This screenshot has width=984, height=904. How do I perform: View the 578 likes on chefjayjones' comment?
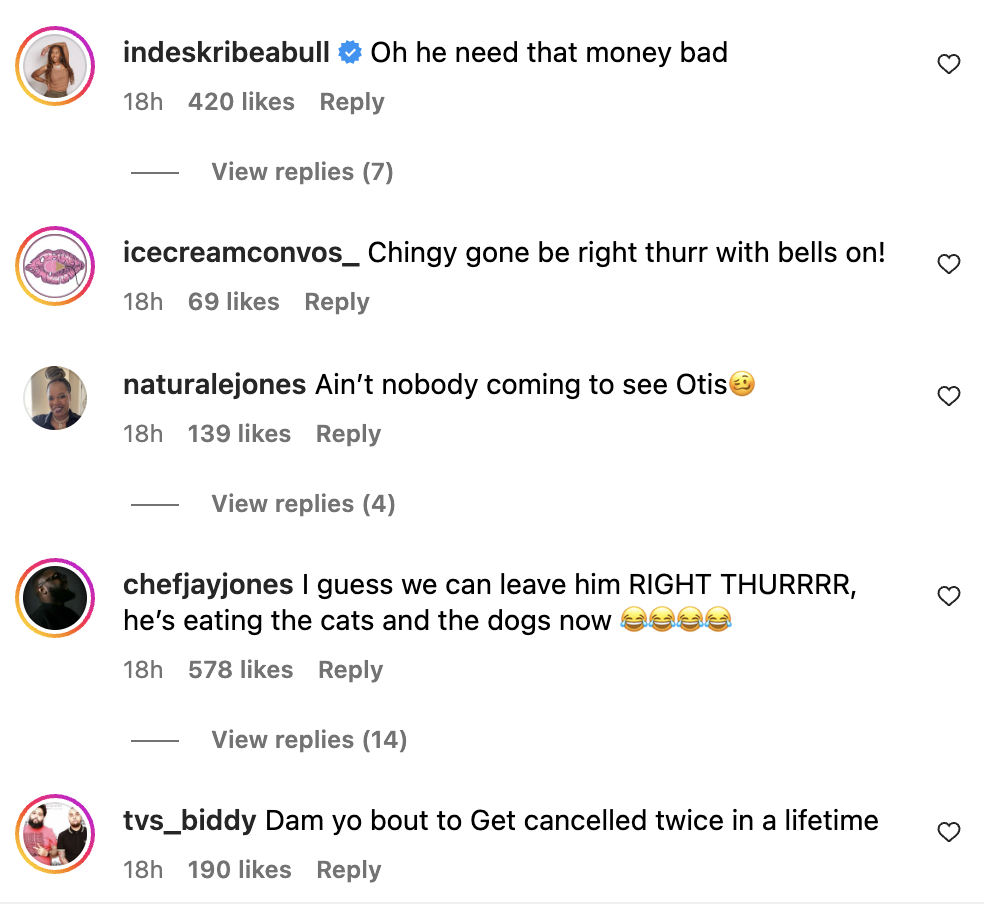240,670
